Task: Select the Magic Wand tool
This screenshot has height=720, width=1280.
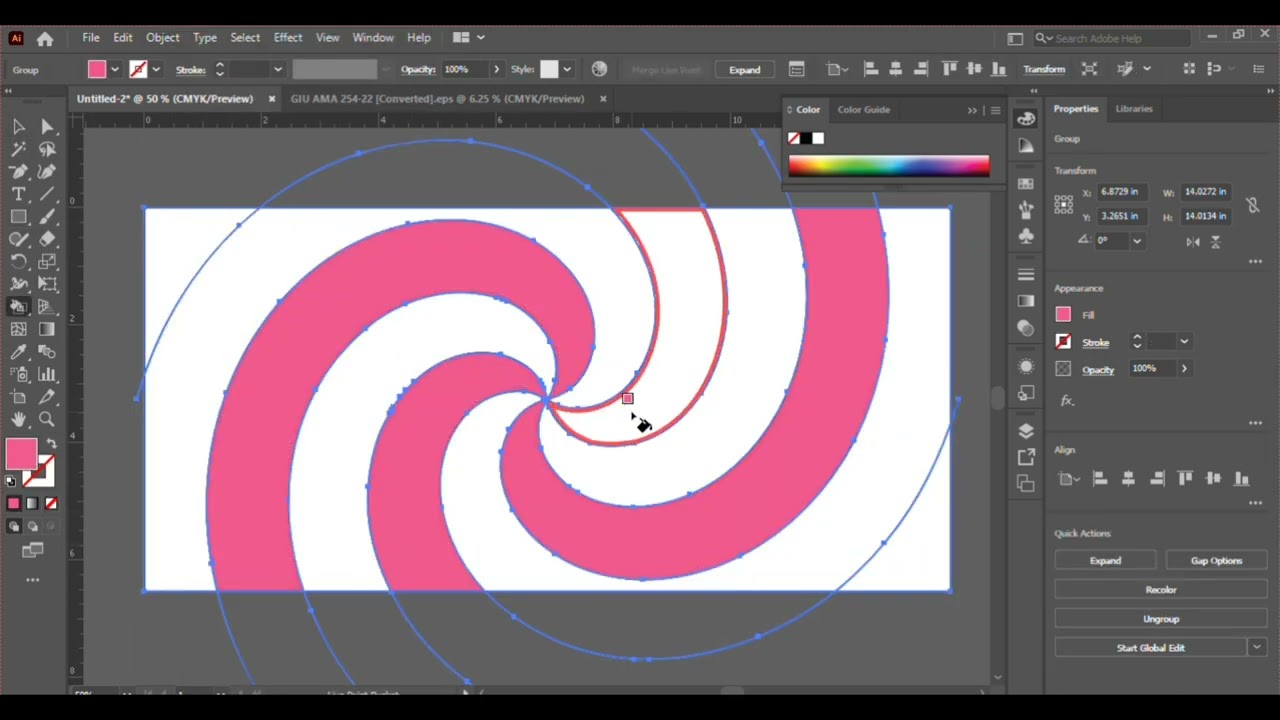Action: 19,150
